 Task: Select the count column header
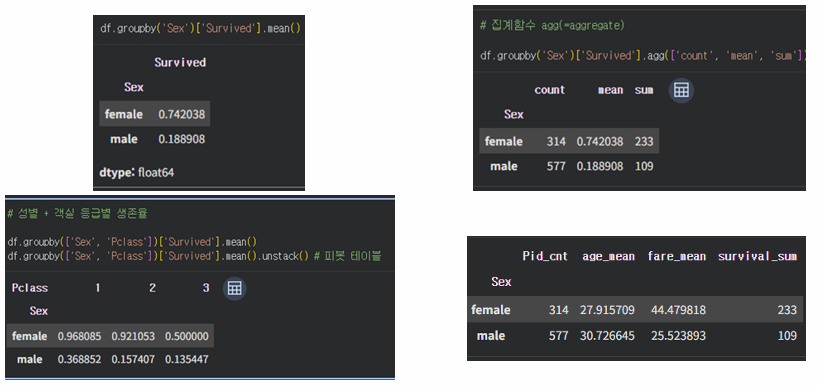click(x=549, y=90)
